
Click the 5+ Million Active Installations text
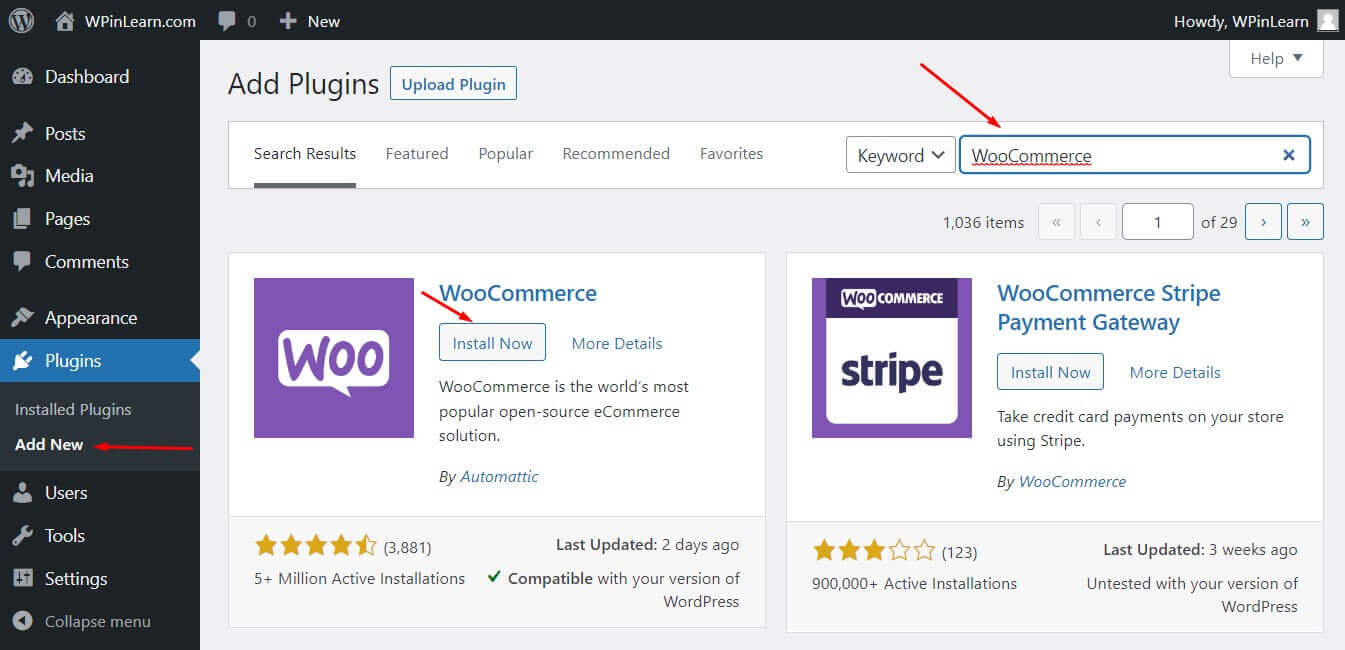coord(360,578)
